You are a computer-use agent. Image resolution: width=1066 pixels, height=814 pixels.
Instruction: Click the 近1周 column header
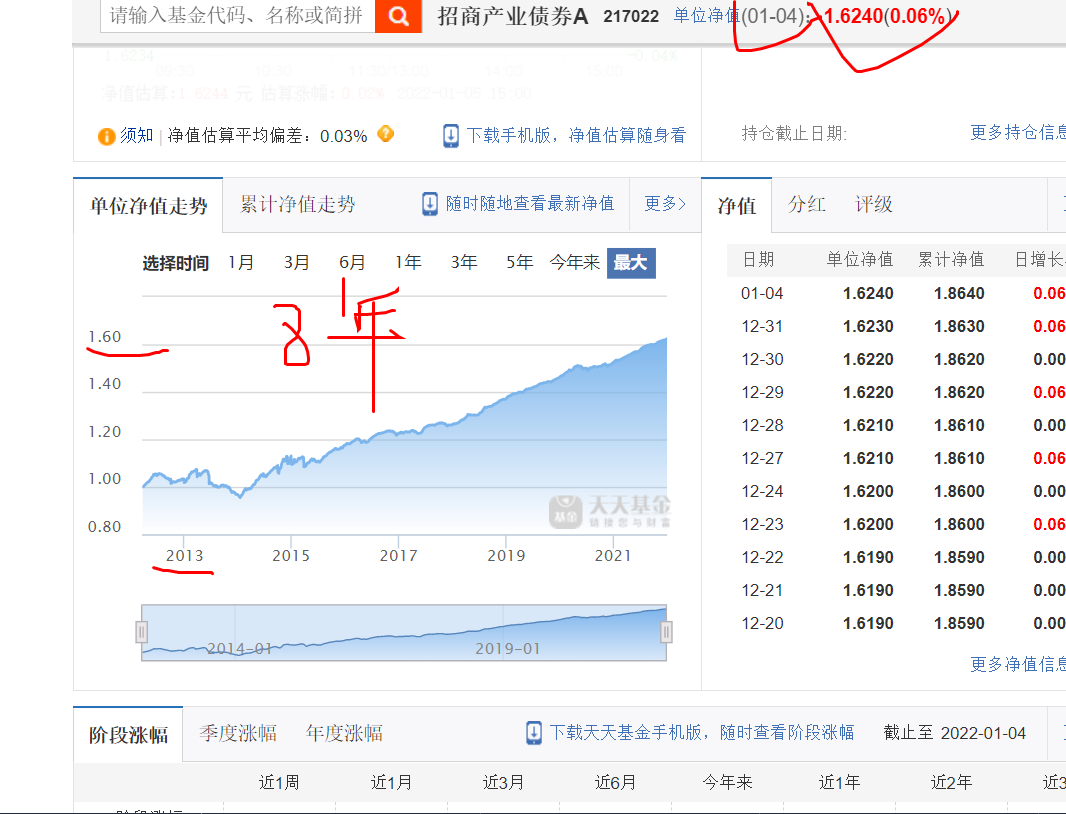pos(279,782)
